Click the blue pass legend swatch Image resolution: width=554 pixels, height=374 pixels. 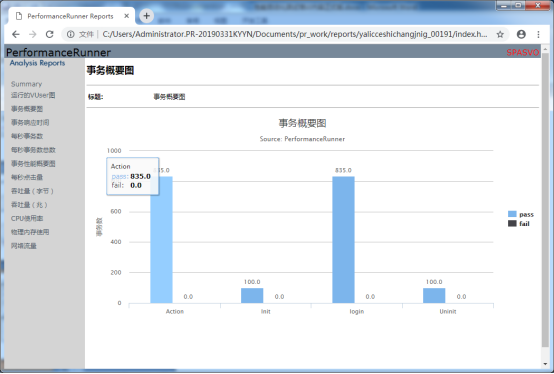(512, 214)
